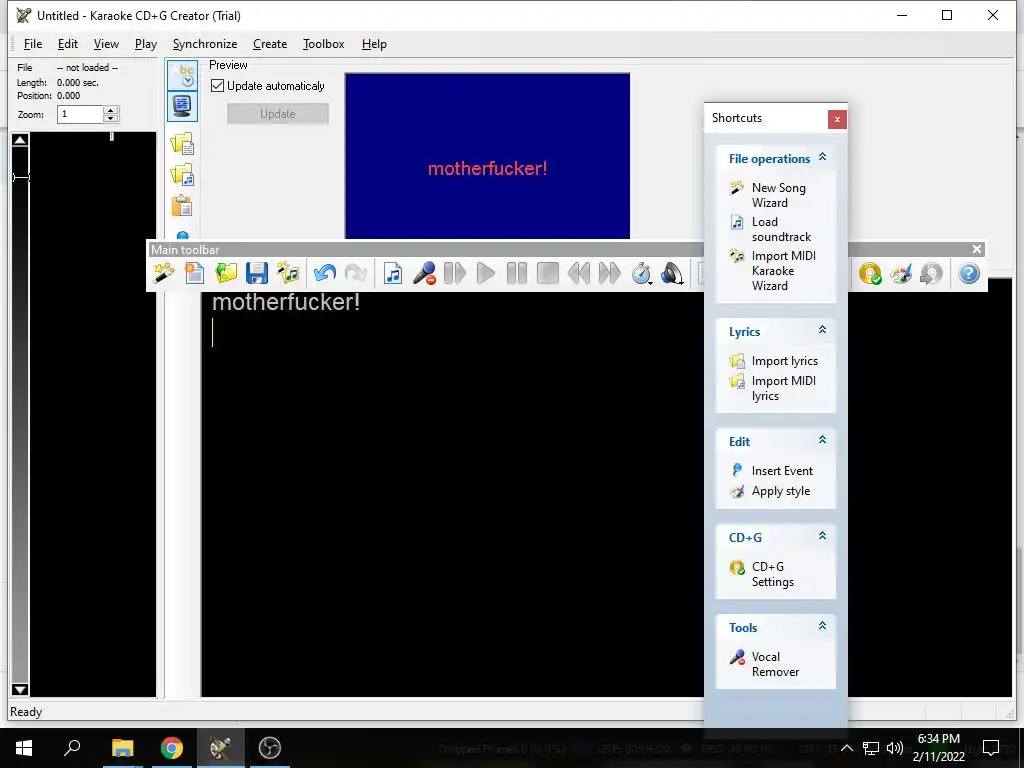Open the File menu
Screen dimensions: 1024x768
[33, 44]
